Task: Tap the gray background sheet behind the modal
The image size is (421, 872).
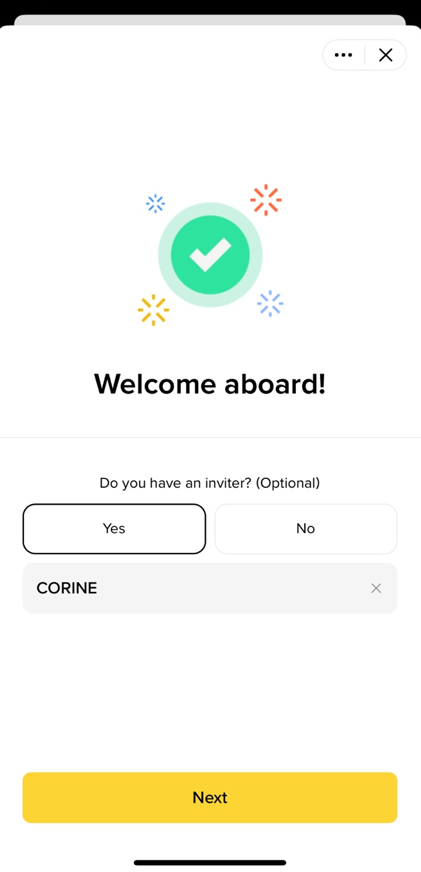Action: pos(210,19)
